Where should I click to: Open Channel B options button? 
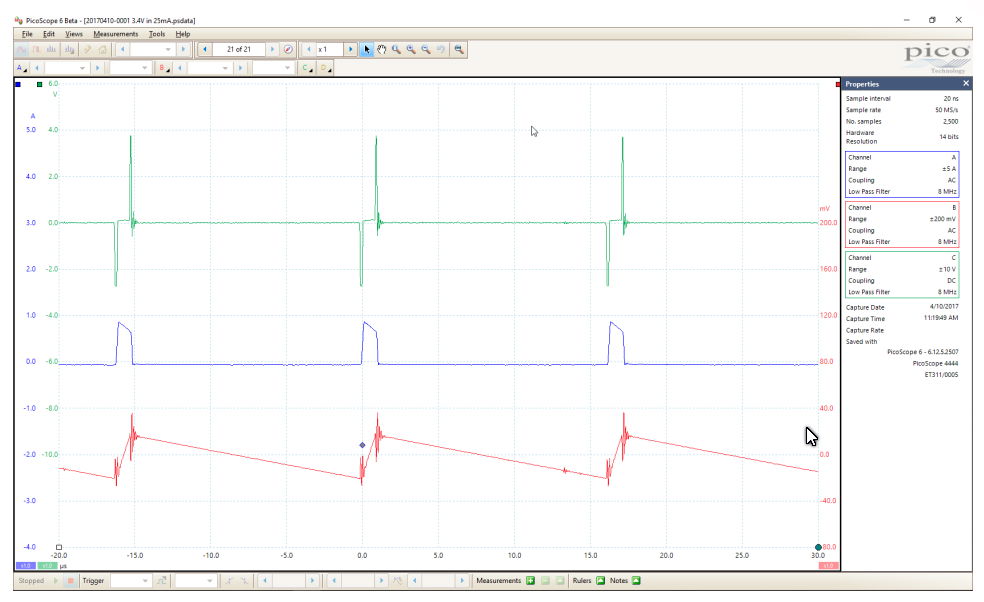(163, 68)
